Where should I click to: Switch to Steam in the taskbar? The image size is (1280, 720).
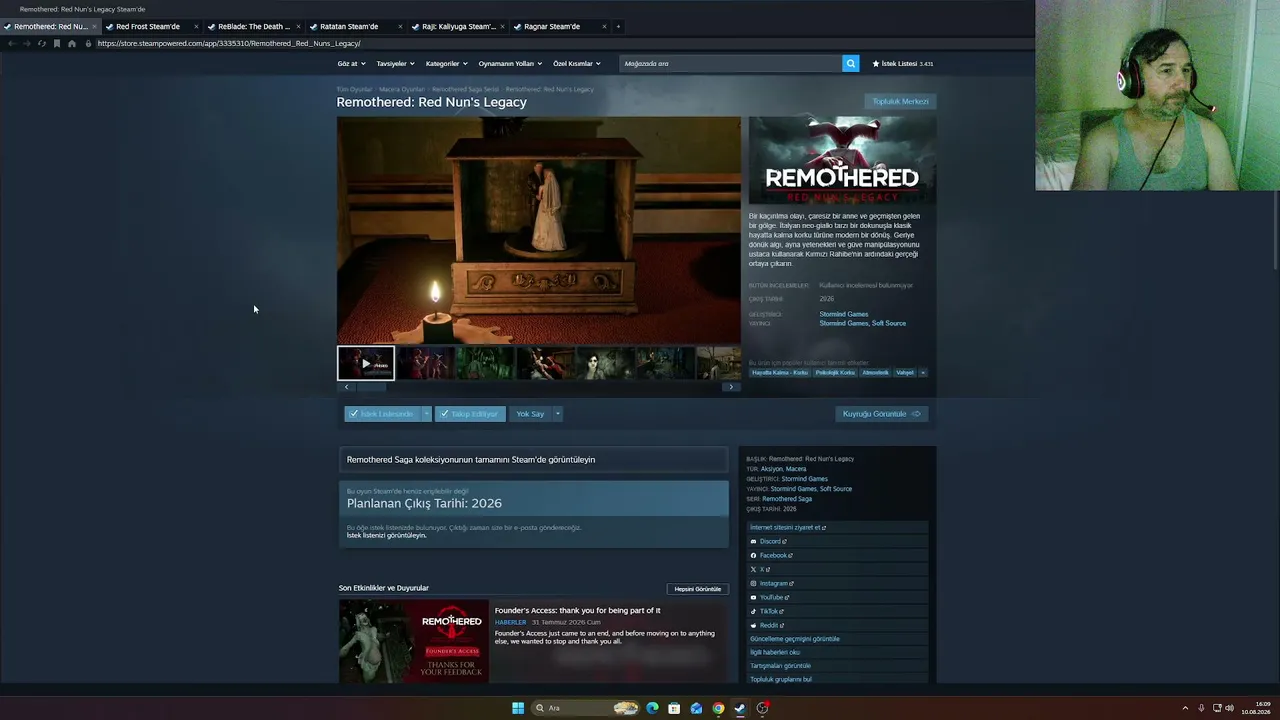[x=740, y=708]
